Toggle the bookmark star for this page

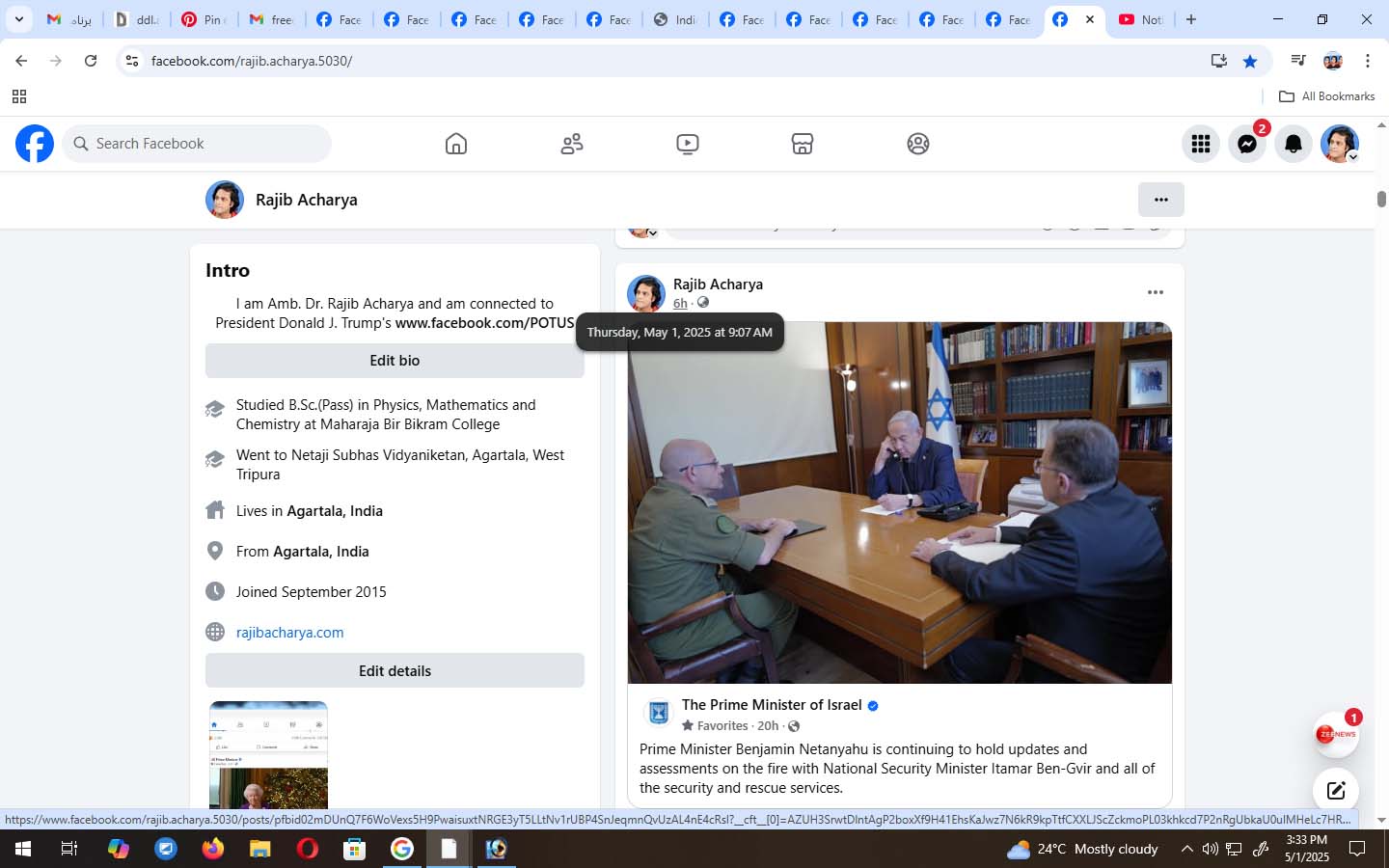1250,61
